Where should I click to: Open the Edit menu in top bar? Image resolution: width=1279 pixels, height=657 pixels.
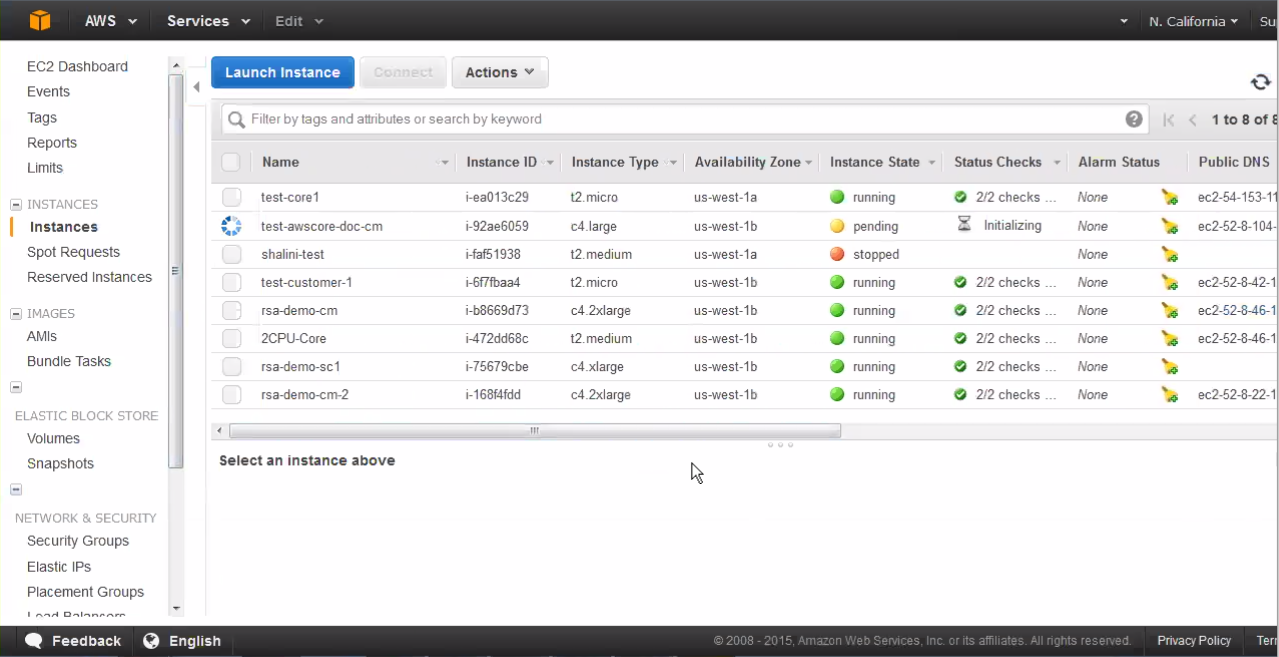pyautogui.click(x=299, y=21)
